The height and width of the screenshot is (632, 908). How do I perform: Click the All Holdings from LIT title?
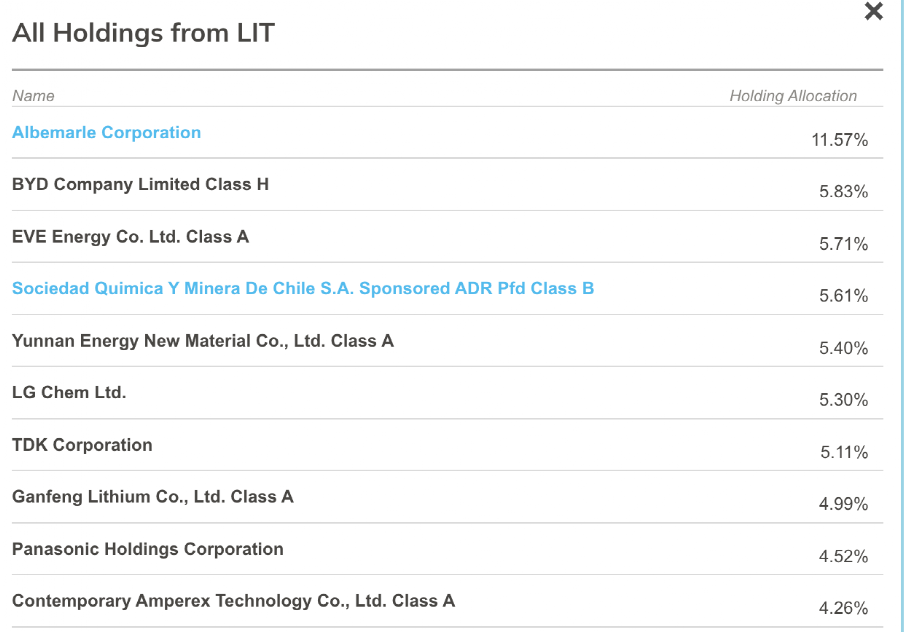[x=143, y=34]
